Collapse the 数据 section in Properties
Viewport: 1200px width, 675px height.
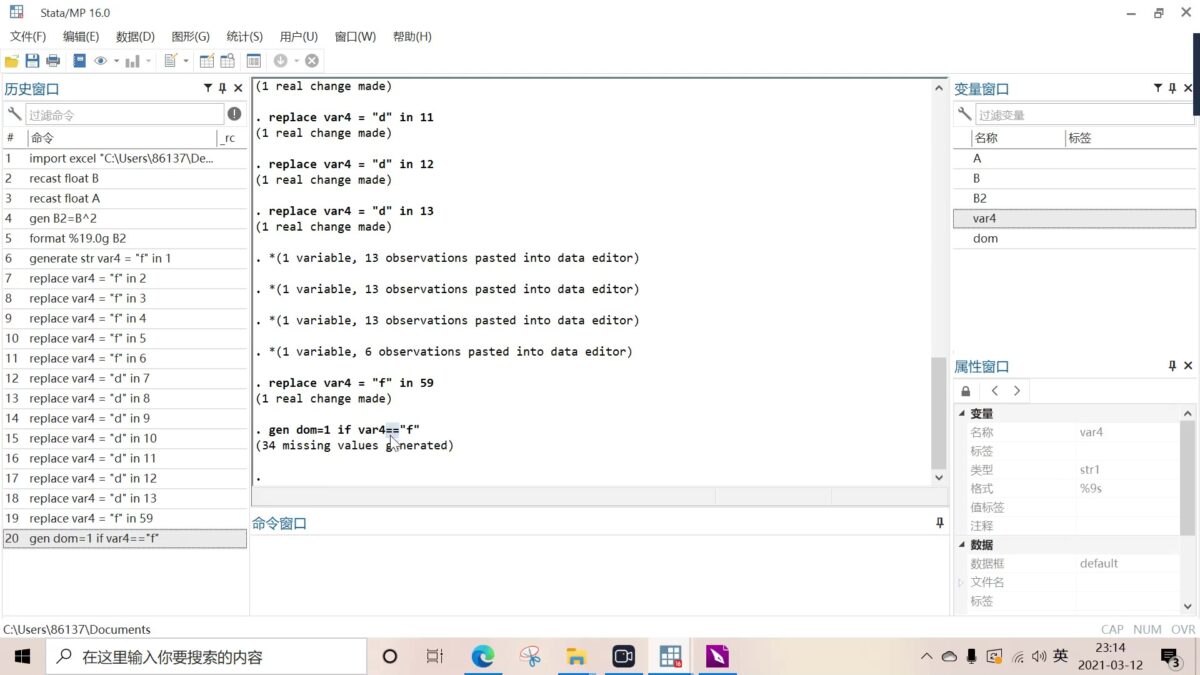tap(963, 545)
